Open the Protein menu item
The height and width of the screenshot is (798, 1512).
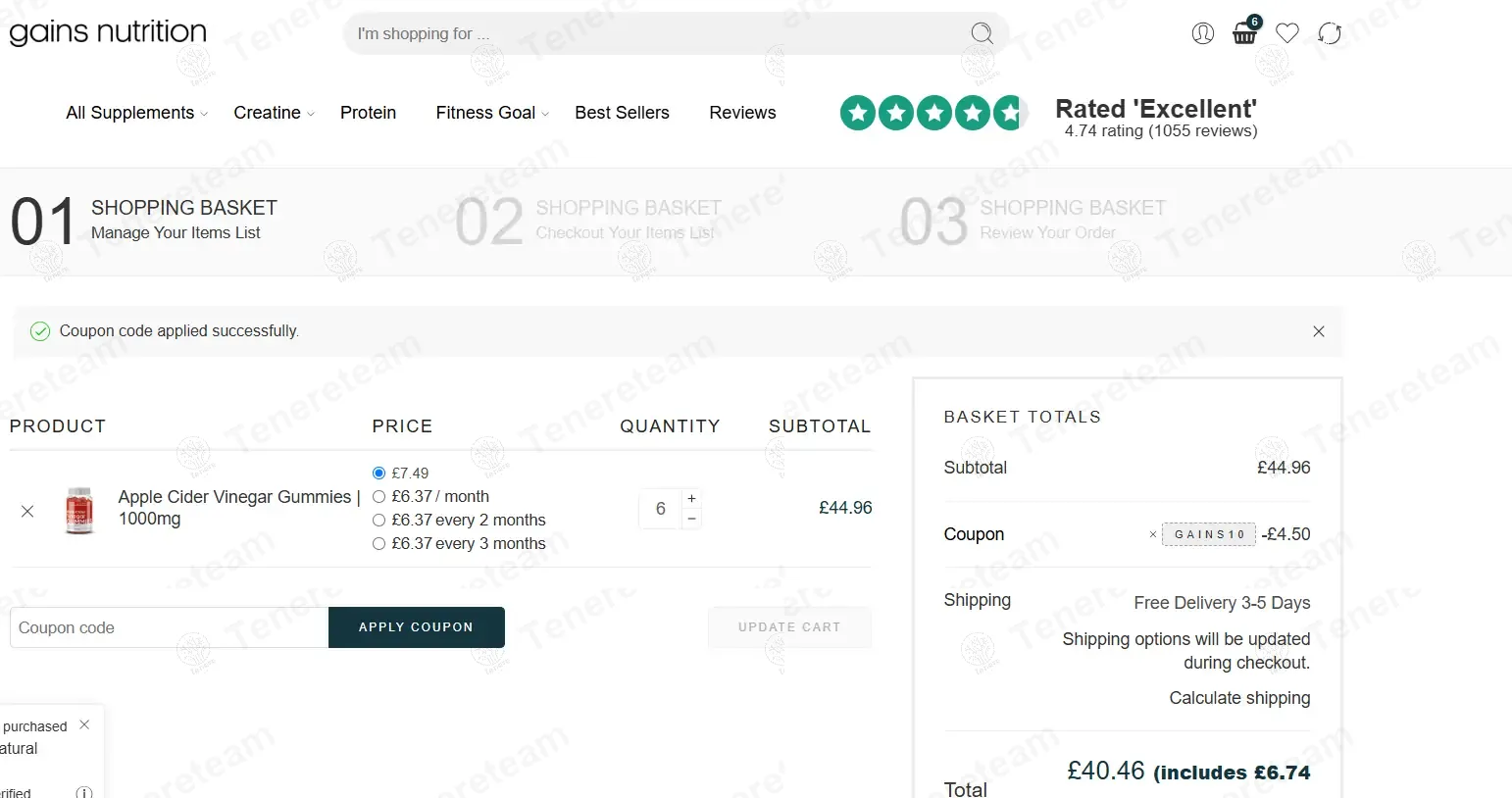368,113
